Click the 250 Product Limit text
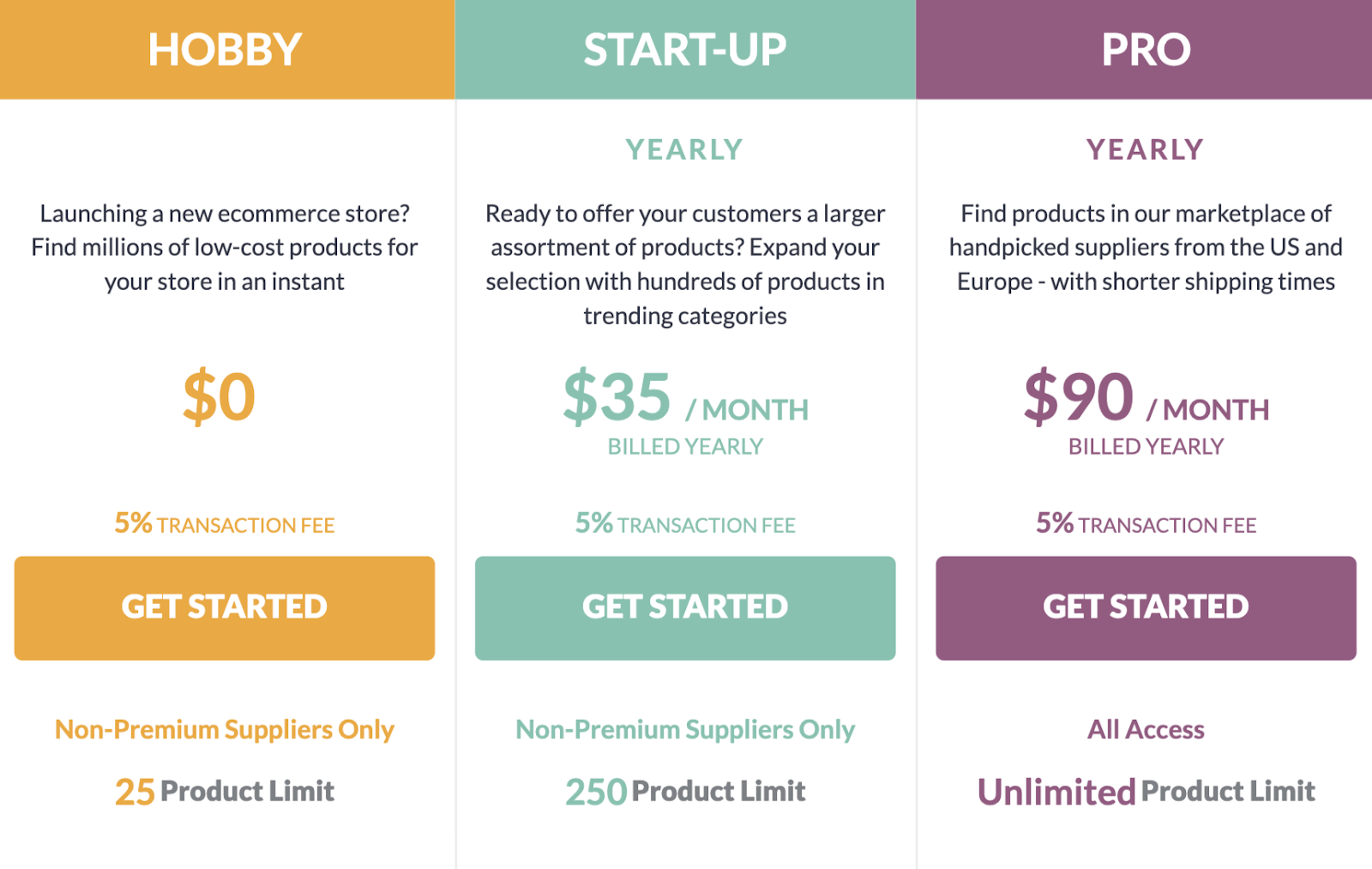 (x=684, y=791)
